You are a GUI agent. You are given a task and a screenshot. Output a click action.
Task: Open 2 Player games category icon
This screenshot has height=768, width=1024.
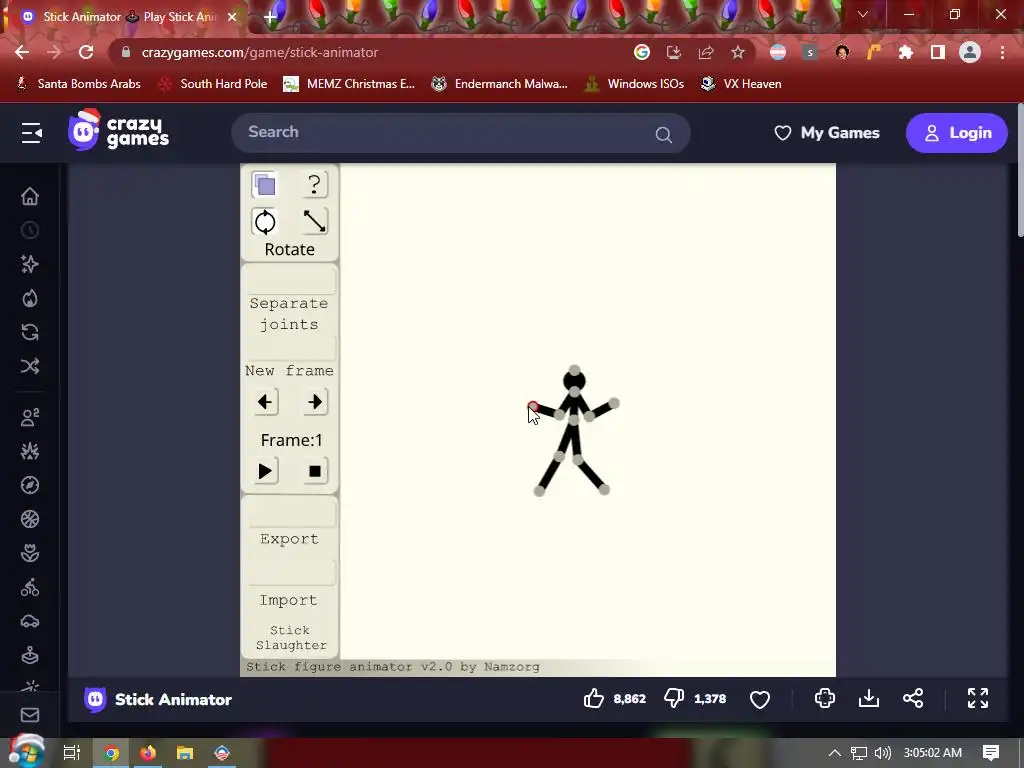click(30, 417)
